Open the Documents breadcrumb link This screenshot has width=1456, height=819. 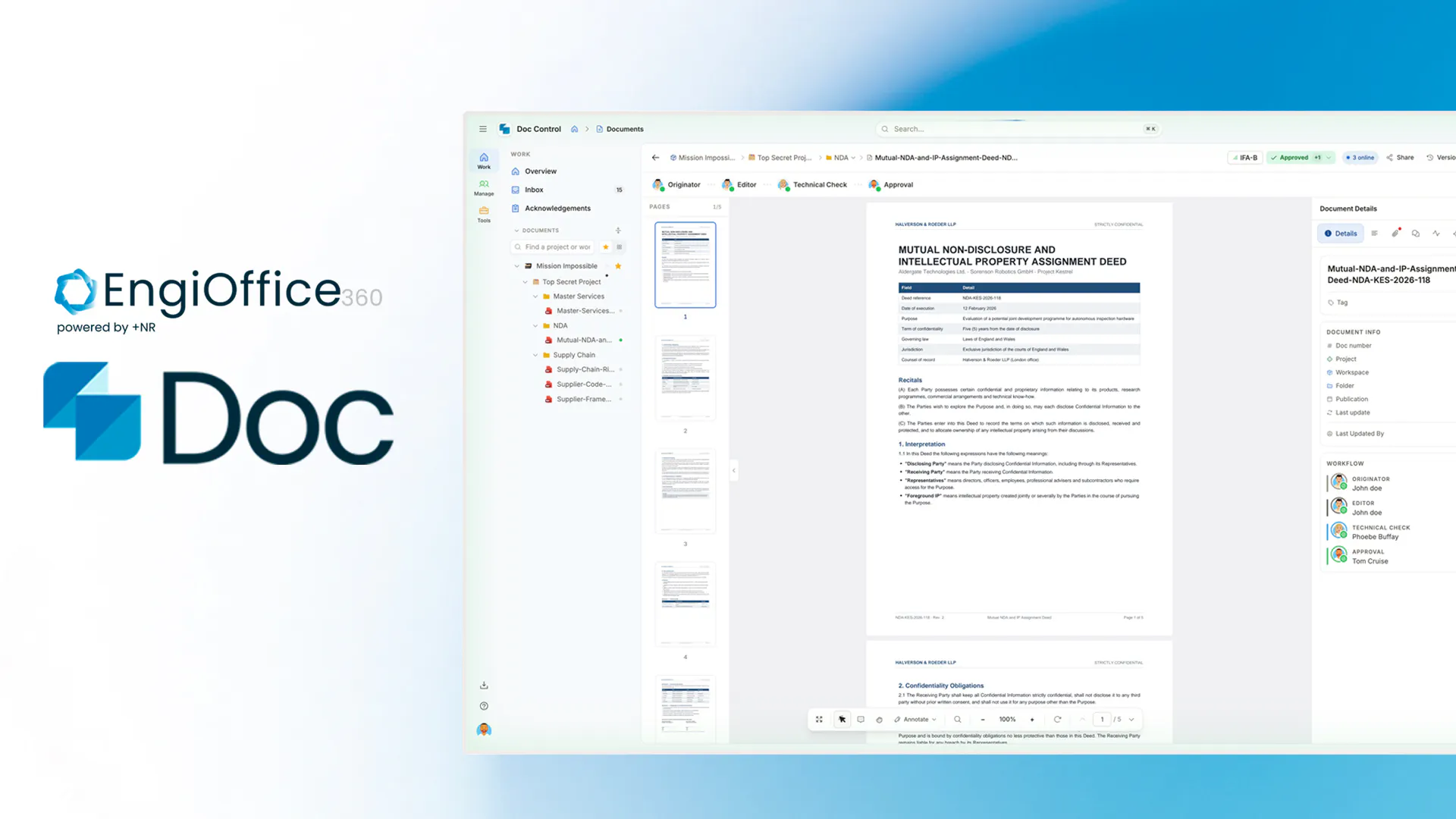tap(620, 129)
